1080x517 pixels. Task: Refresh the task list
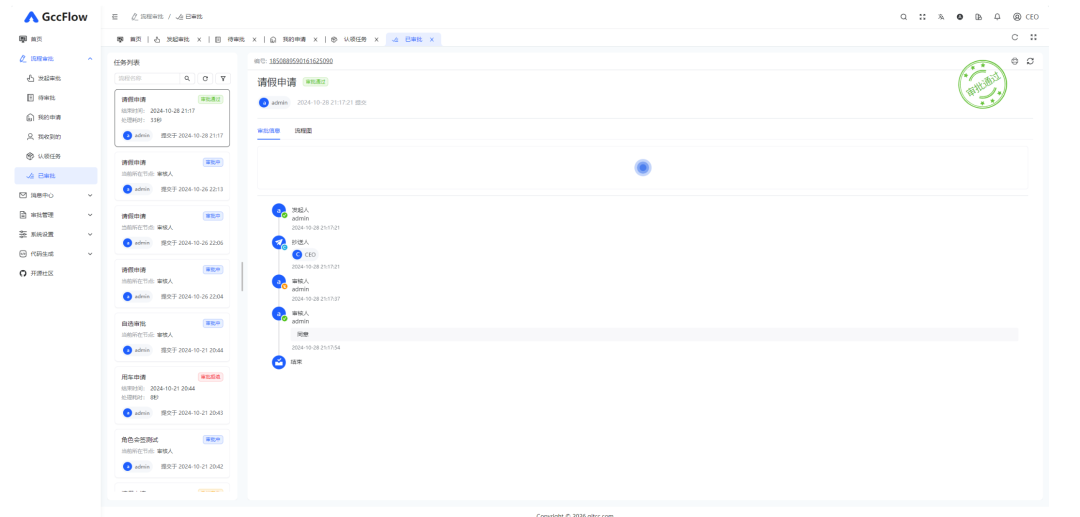click(x=205, y=78)
